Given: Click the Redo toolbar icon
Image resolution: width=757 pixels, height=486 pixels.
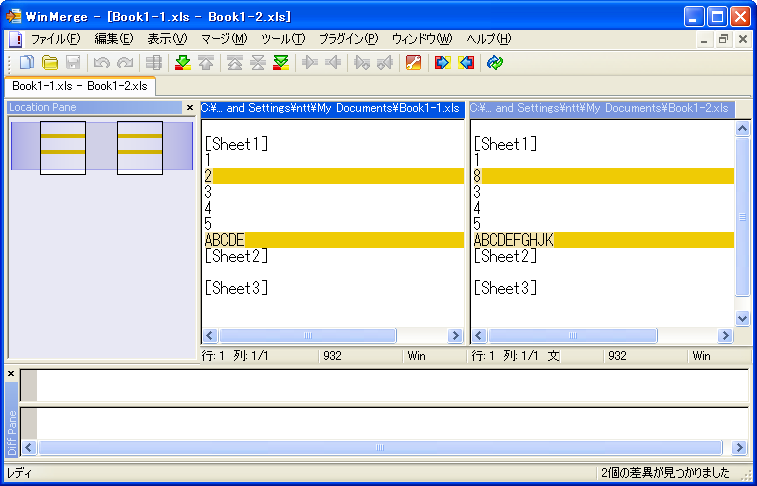Looking at the screenshot, I should click(125, 62).
